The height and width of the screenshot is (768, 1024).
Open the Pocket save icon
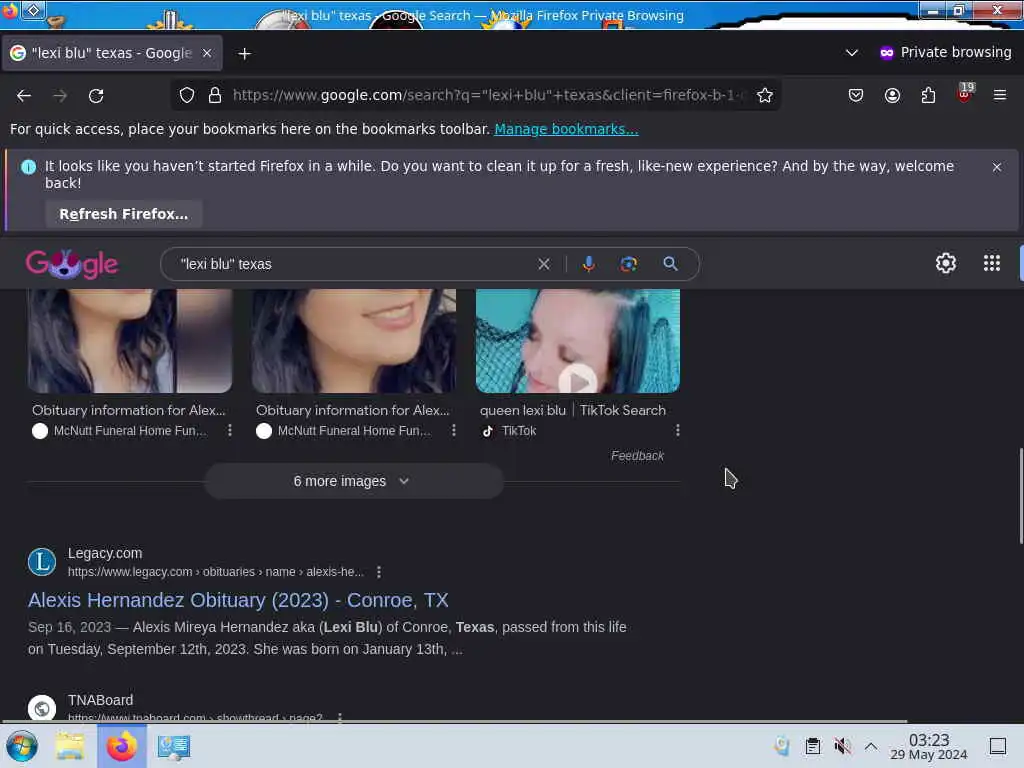click(x=856, y=95)
